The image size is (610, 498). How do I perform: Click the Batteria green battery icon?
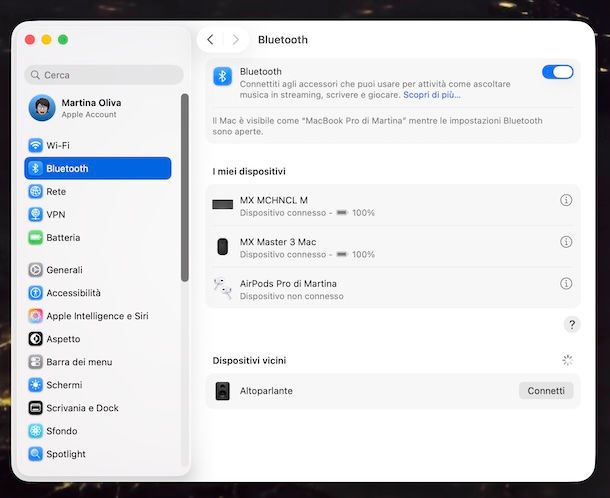(x=35, y=237)
